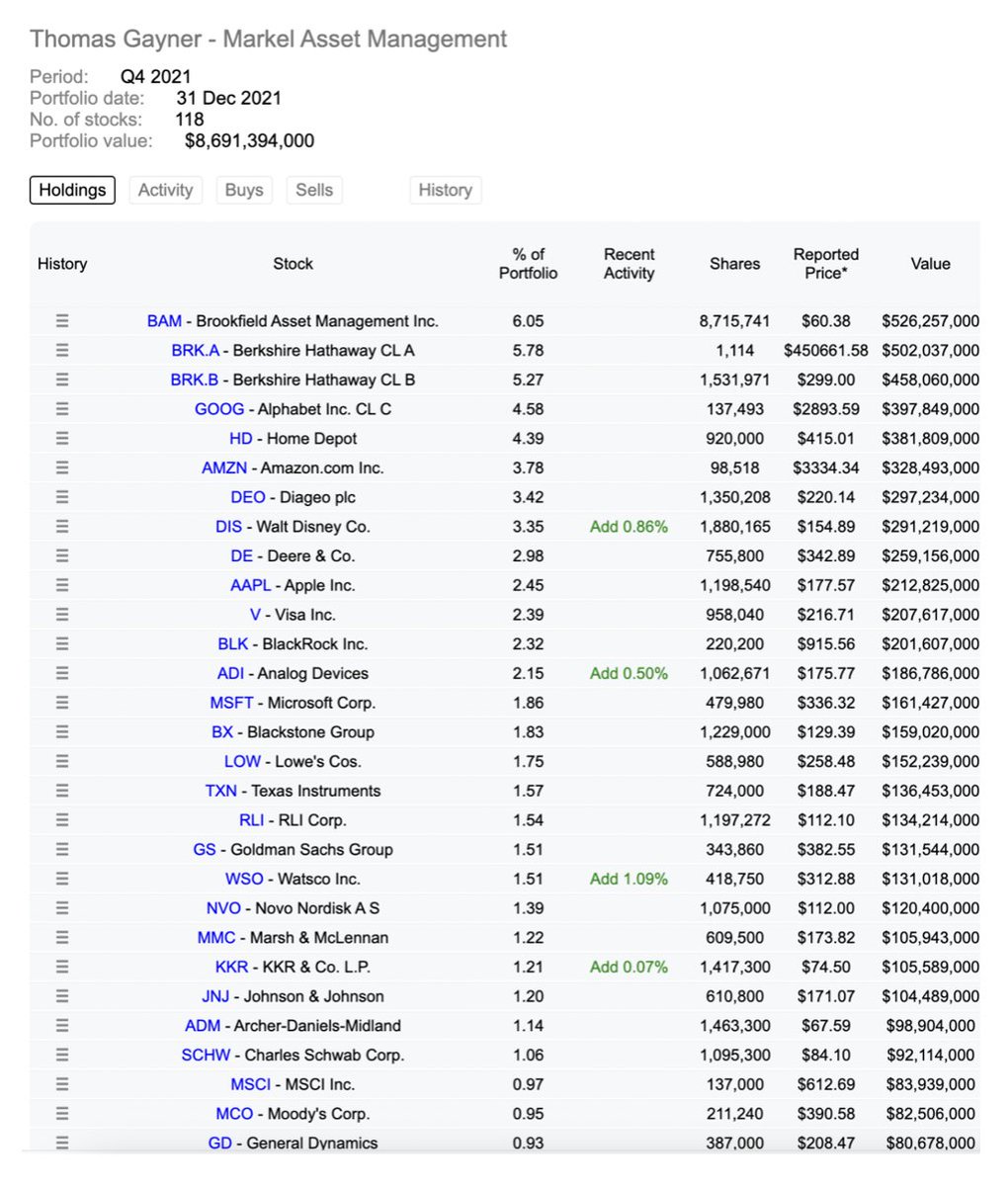Select the '31 Dec 2021' portfolio date
Image resolution: width=1008 pixels, height=1186 pixels.
[x=228, y=98]
